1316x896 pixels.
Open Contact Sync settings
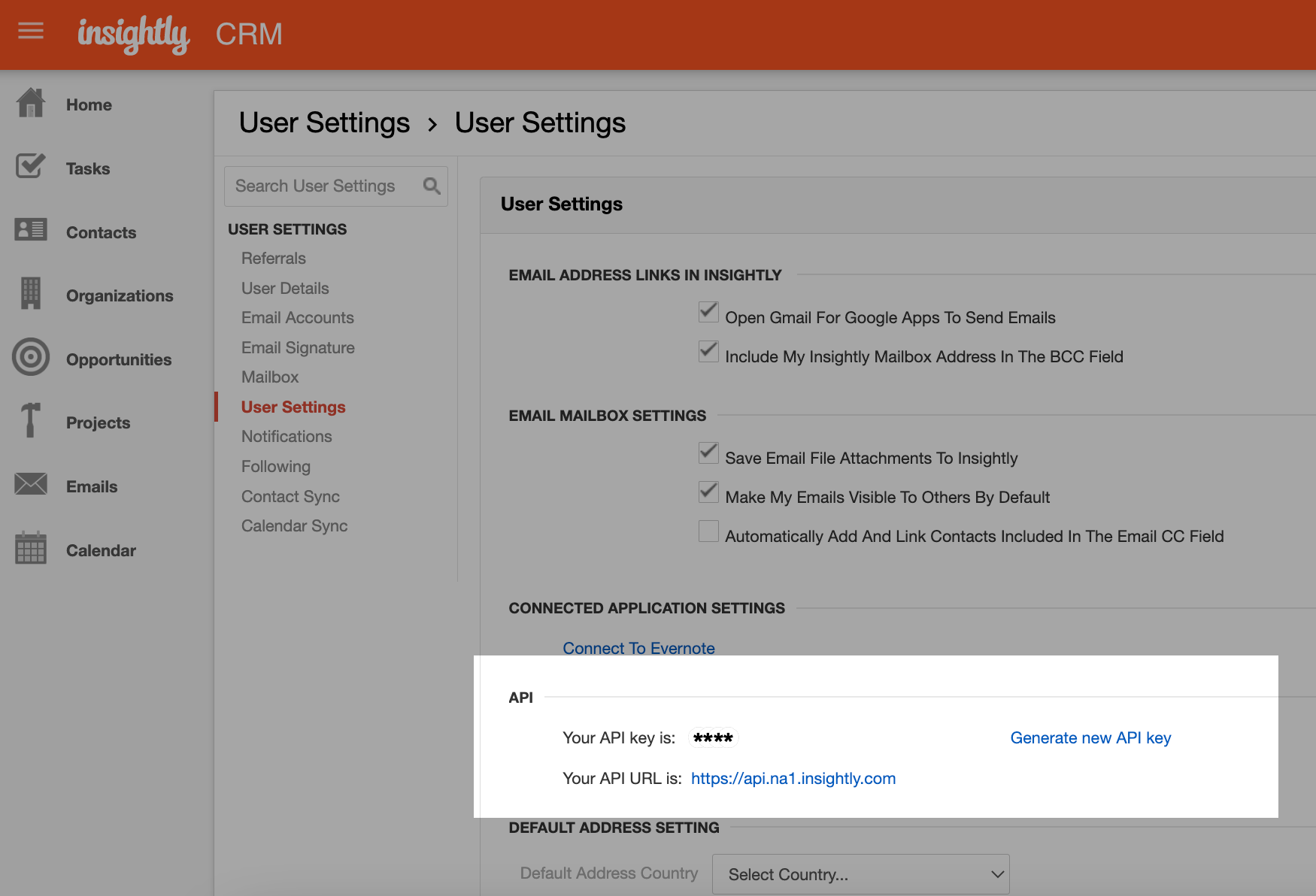click(290, 497)
